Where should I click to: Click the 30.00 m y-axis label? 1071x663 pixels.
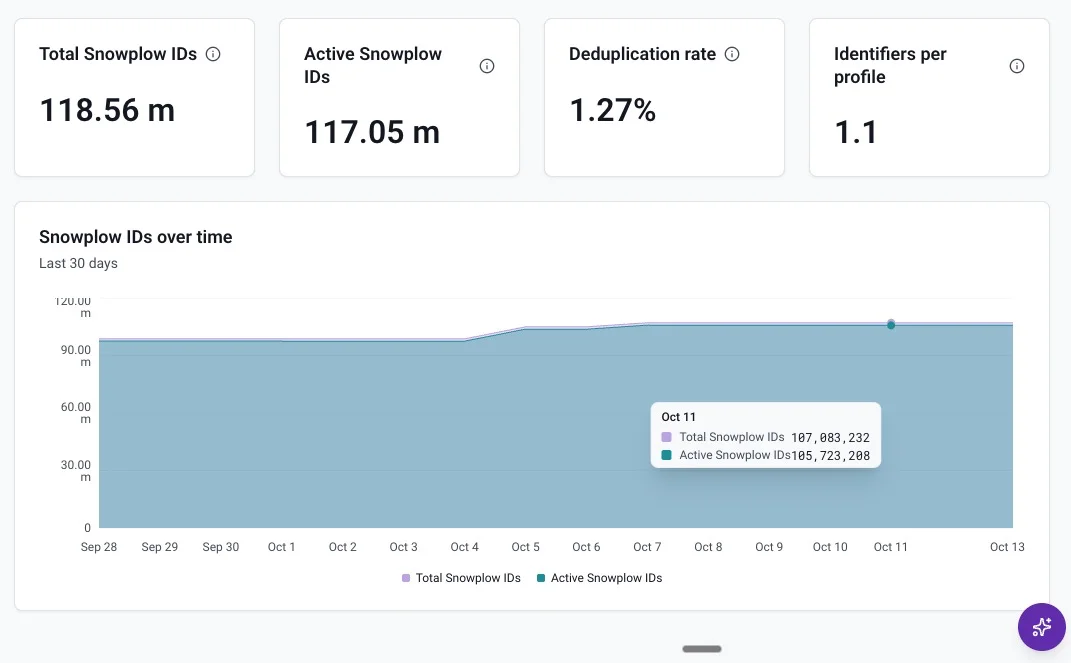coord(76,470)
